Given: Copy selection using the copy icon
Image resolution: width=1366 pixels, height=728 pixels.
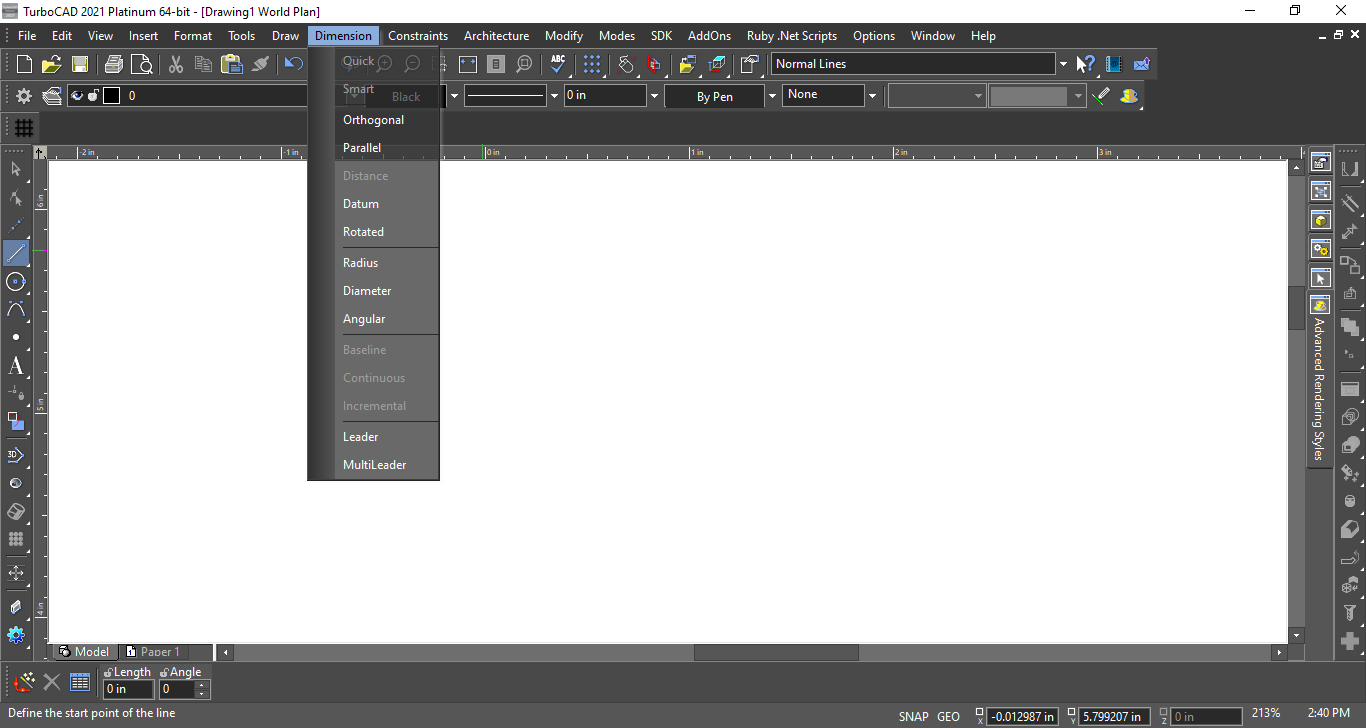Looking at the screenshot, I should pos(204,64).
